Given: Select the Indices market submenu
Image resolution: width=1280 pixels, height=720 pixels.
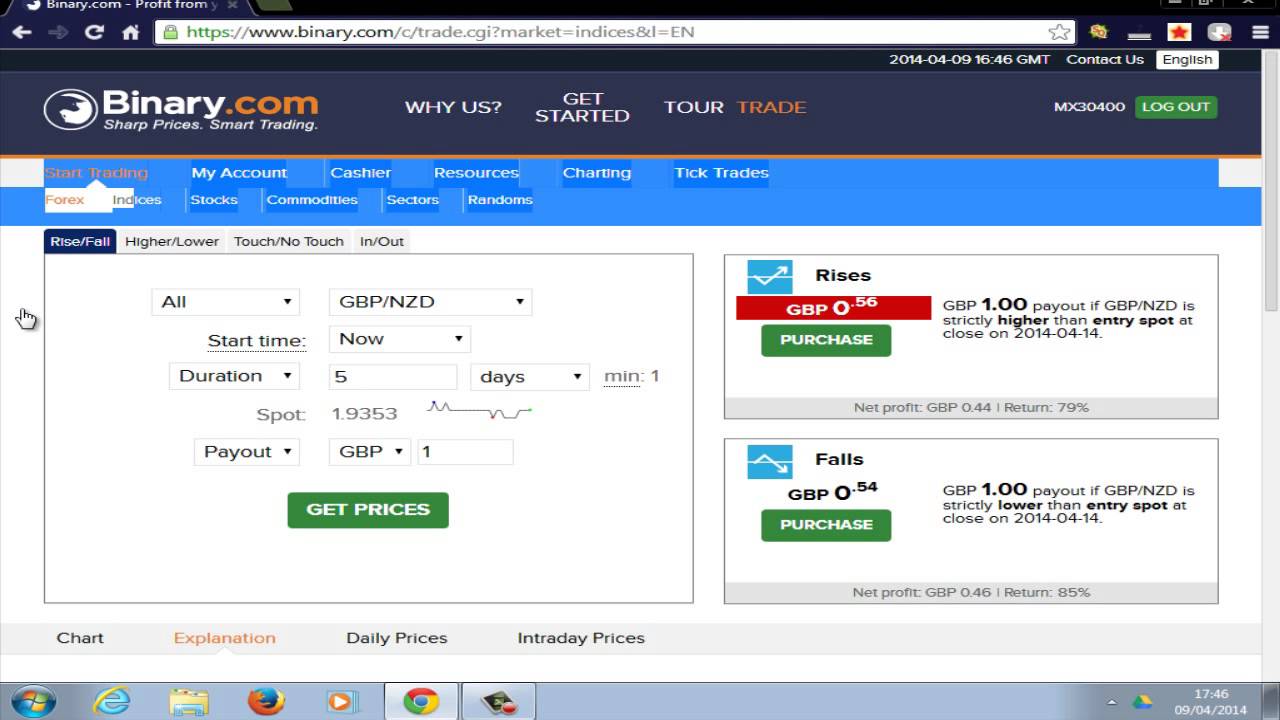Looking at the screenshot, I should click(137, 200).
